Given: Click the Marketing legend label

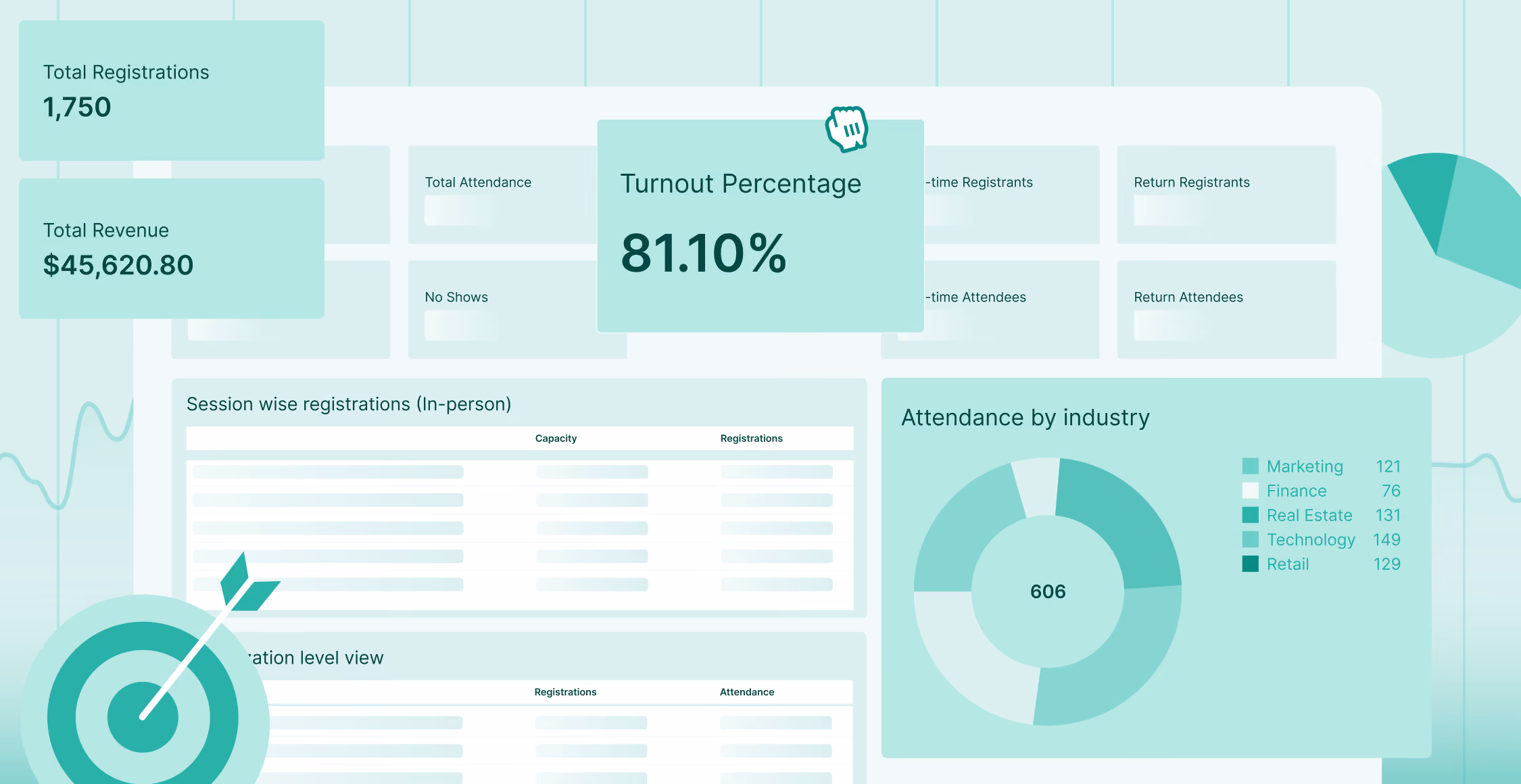Looking at the screenshot, I should tap(1305, 466).
